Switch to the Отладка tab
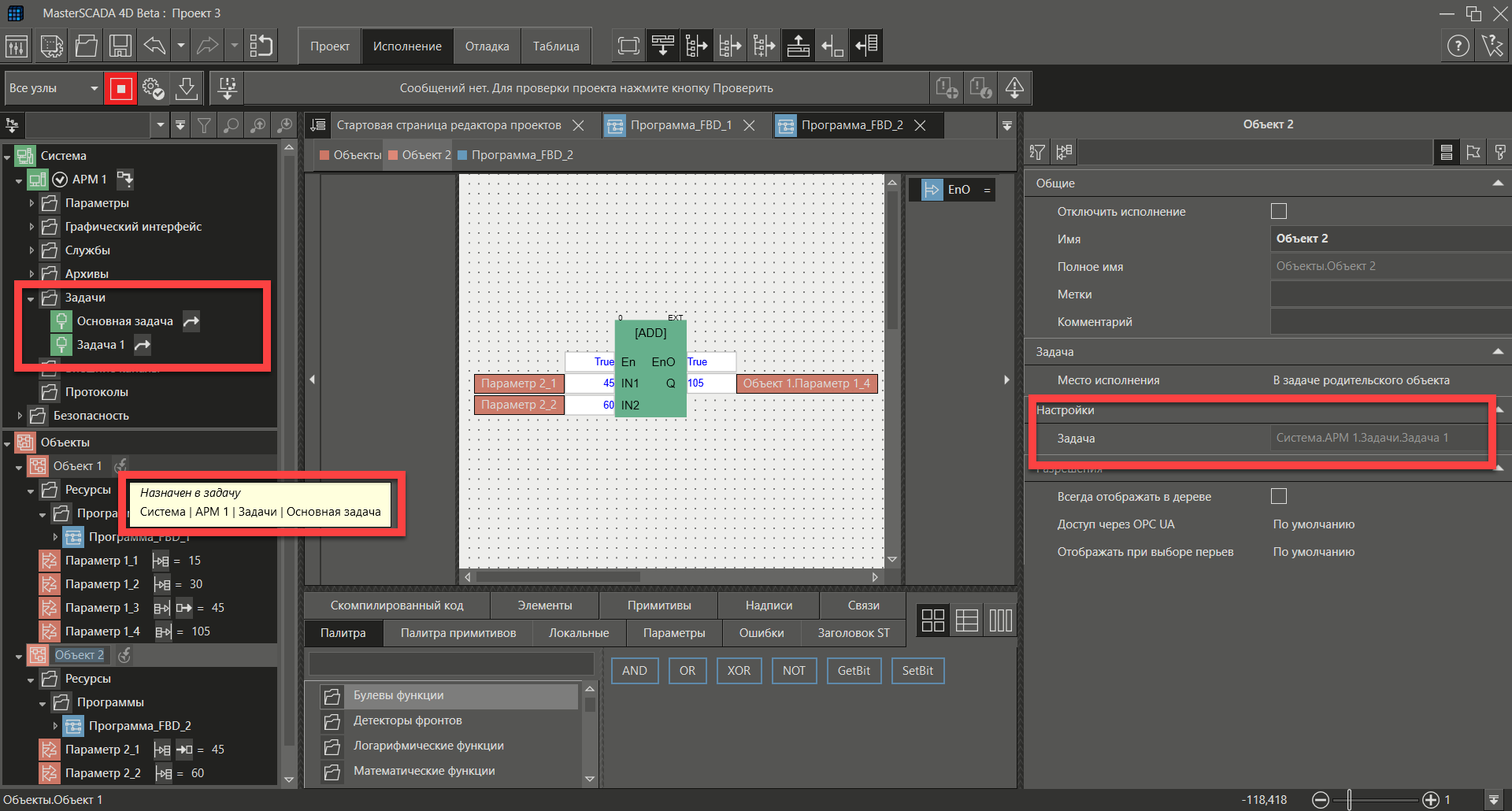Screen dimensions: 1512x811 point(487,46)
